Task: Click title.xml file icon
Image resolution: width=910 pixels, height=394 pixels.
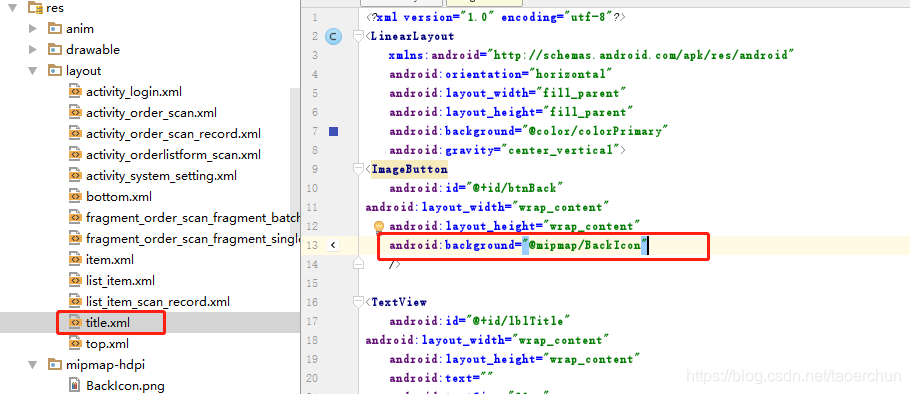Action: tap(75, 323)
